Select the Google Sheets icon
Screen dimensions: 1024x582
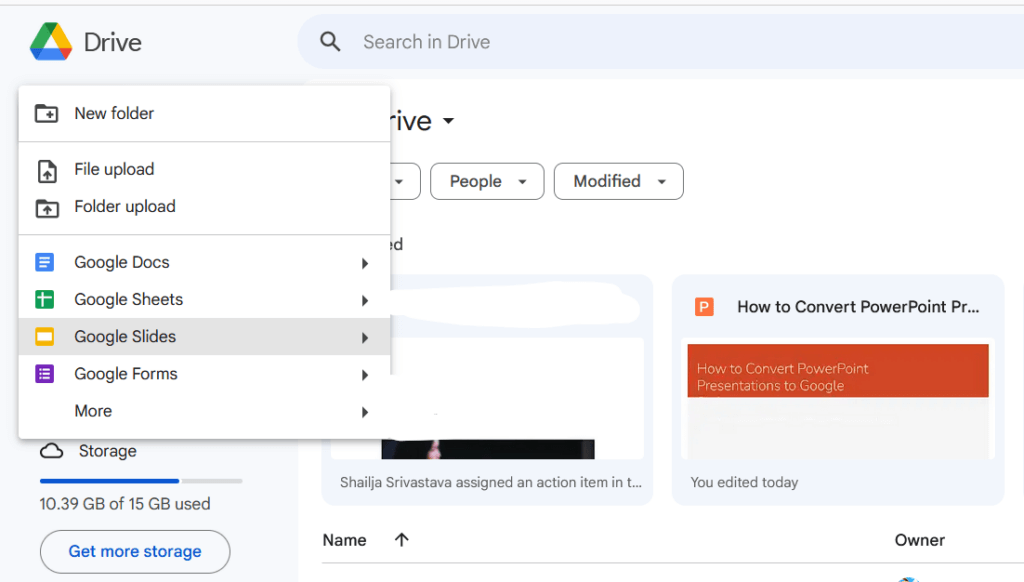click(x=44, y=299)
